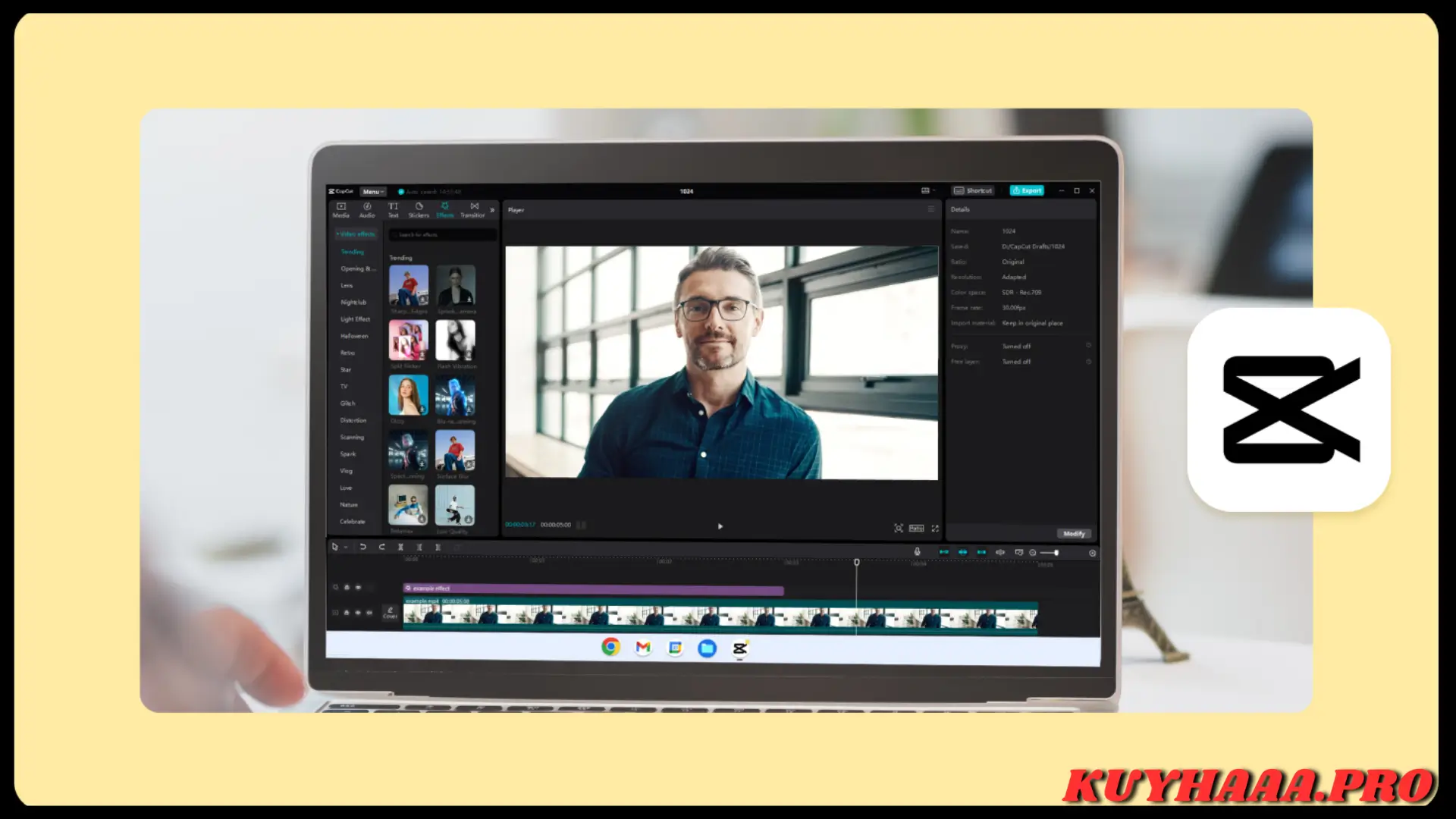Click the timeline settings icon at right
The width and height of the screenshot is (1456, 819).
pyautogui.click(x=1093, y=553)
